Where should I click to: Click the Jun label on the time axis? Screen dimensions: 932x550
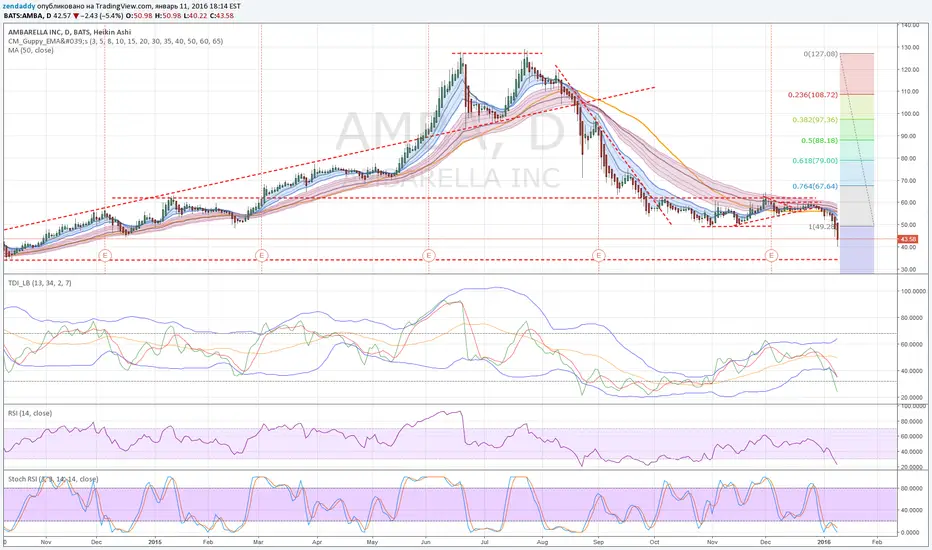click(426, 542)
